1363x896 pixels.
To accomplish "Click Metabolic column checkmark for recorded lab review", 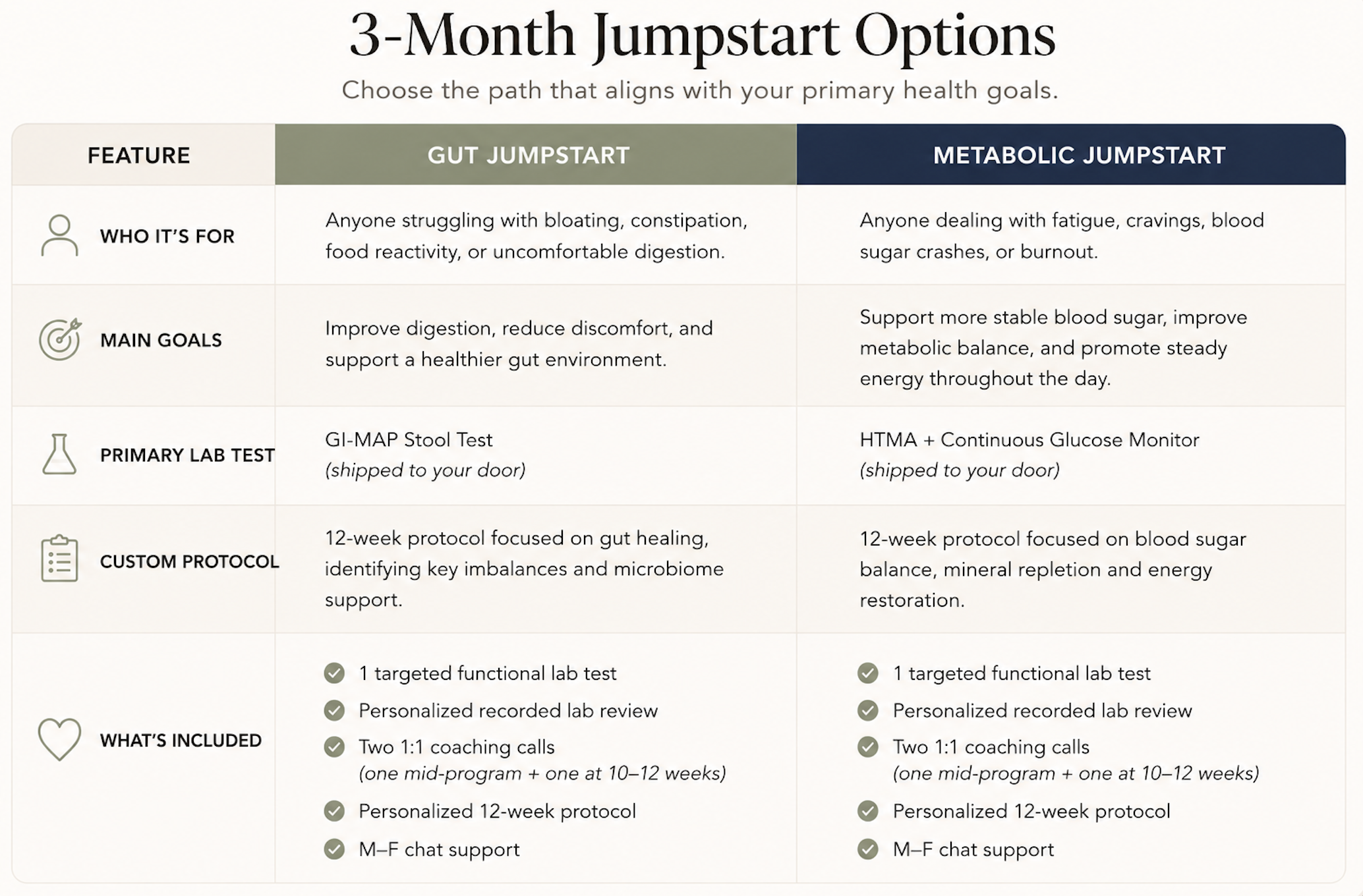I will 868,710.
